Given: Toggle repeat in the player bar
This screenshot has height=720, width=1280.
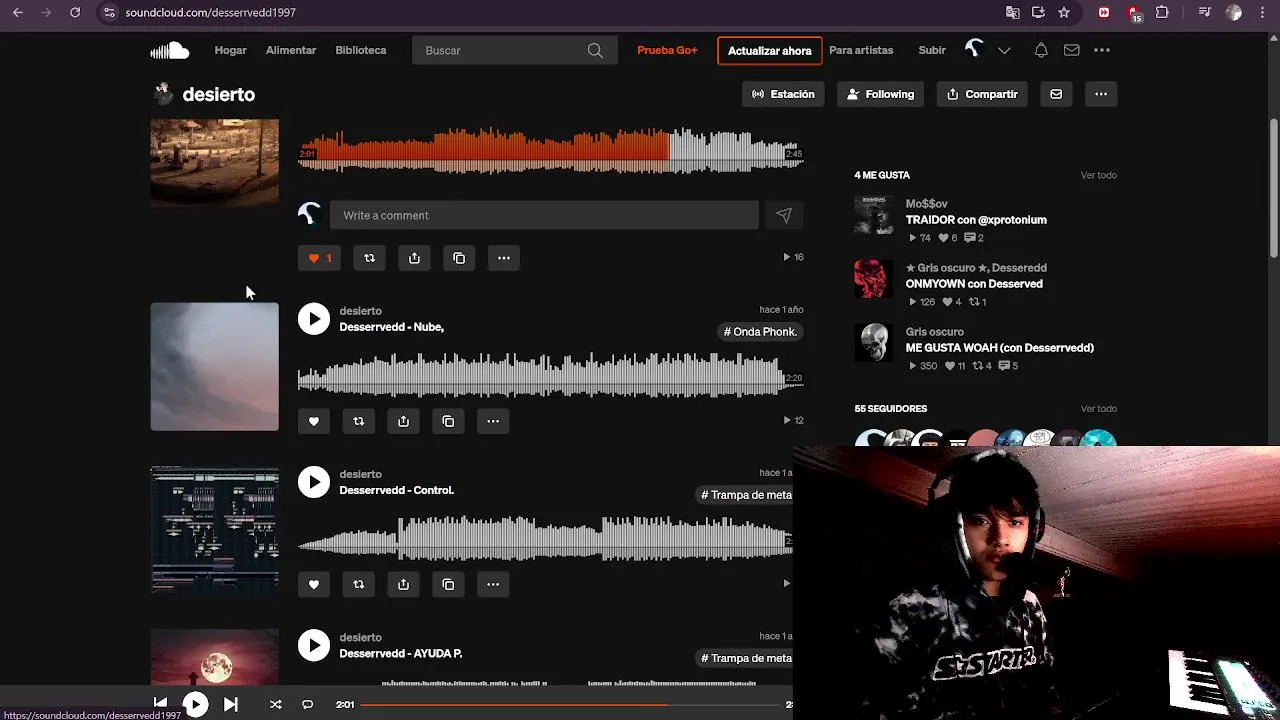Looking at the screenshot, I should tap(307, 704).
